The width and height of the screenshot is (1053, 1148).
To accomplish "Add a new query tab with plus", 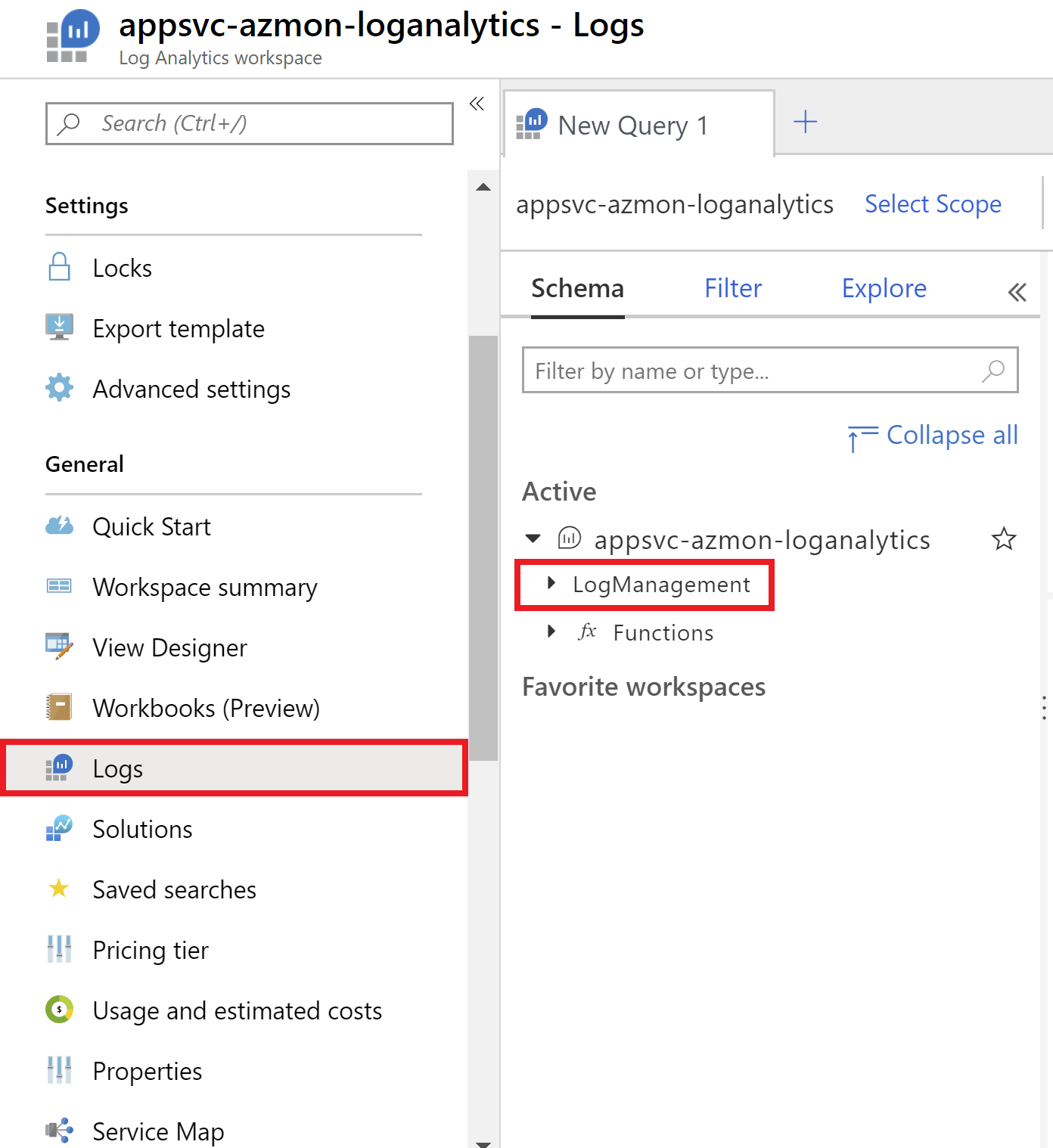I will point(805,122).
